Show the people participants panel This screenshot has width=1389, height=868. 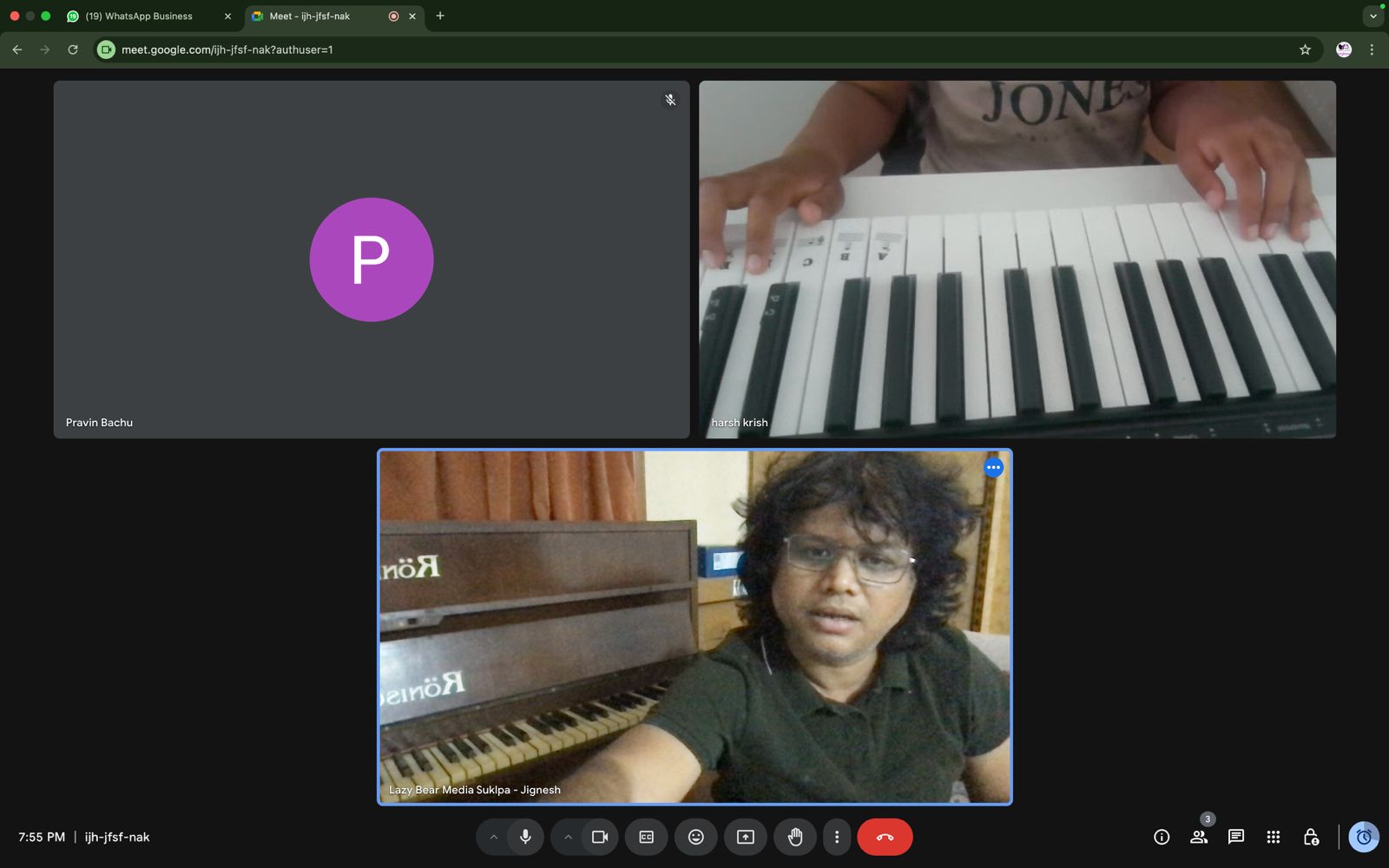tap(1199, 837)
